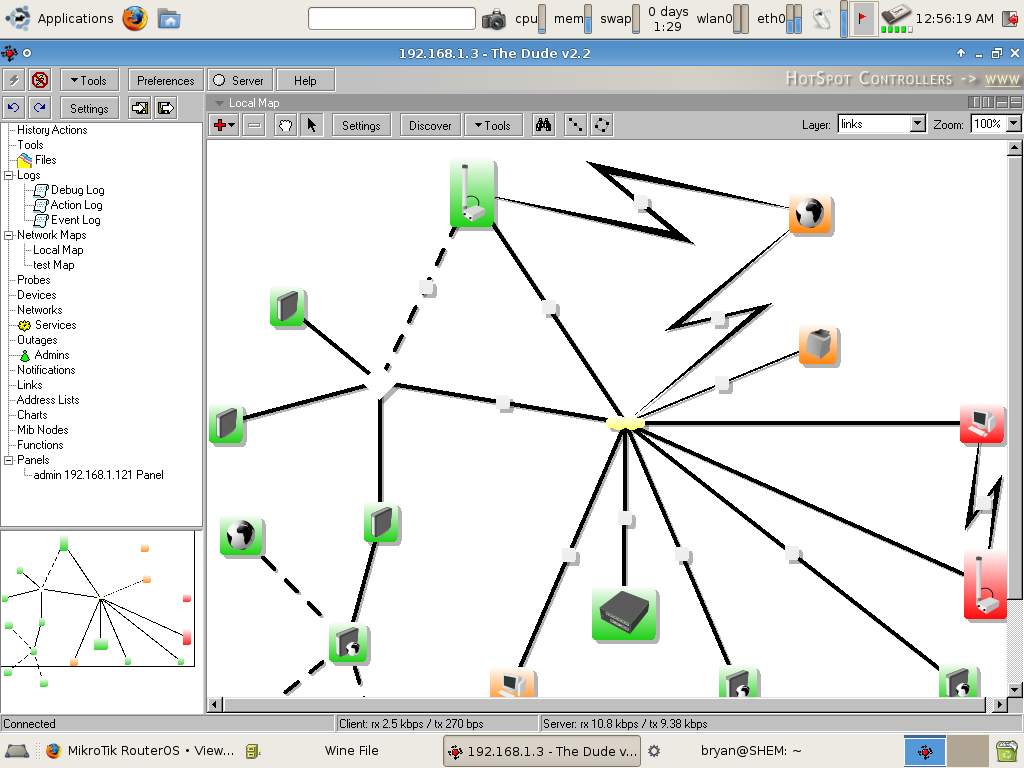
Task: Click the map toolbar Settings button
Action: pyautogui.click(x=361, y=125)
